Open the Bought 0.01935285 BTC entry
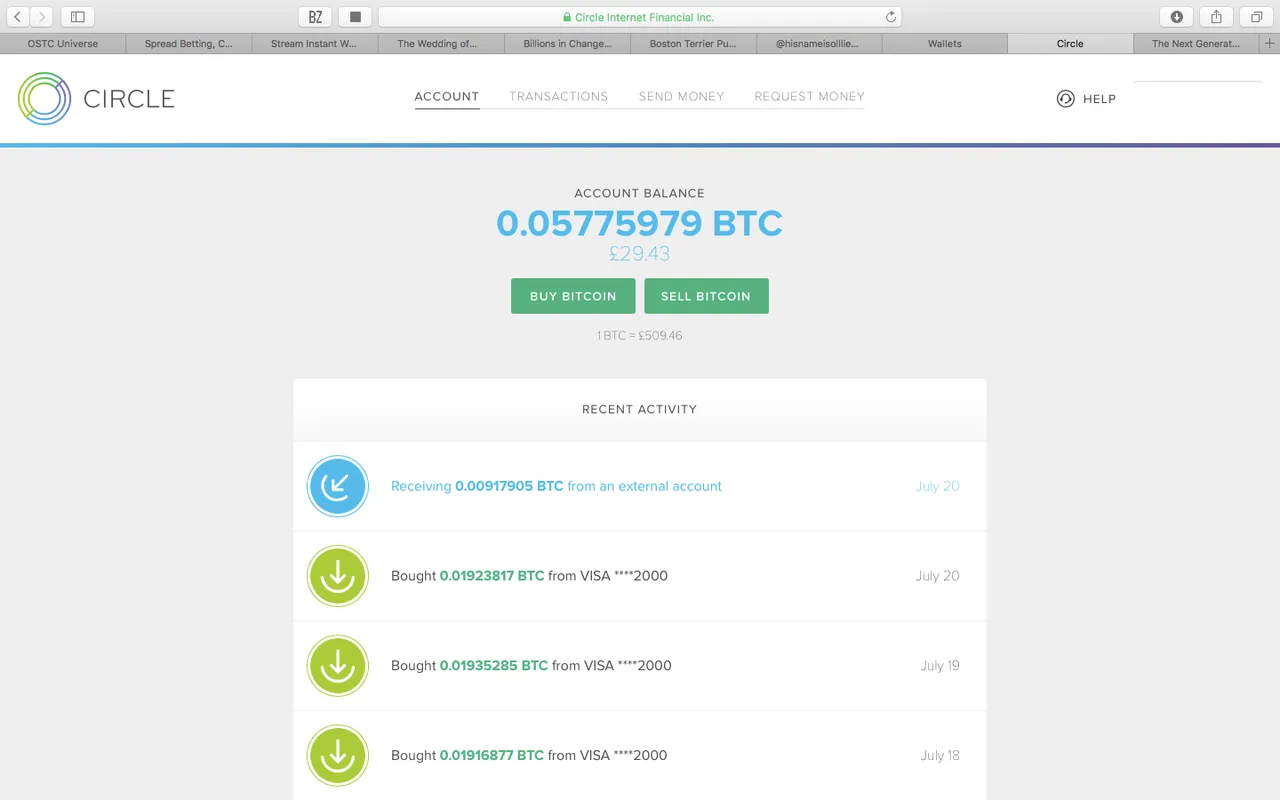Screen dimensions: 1280x800 [640, 666]
